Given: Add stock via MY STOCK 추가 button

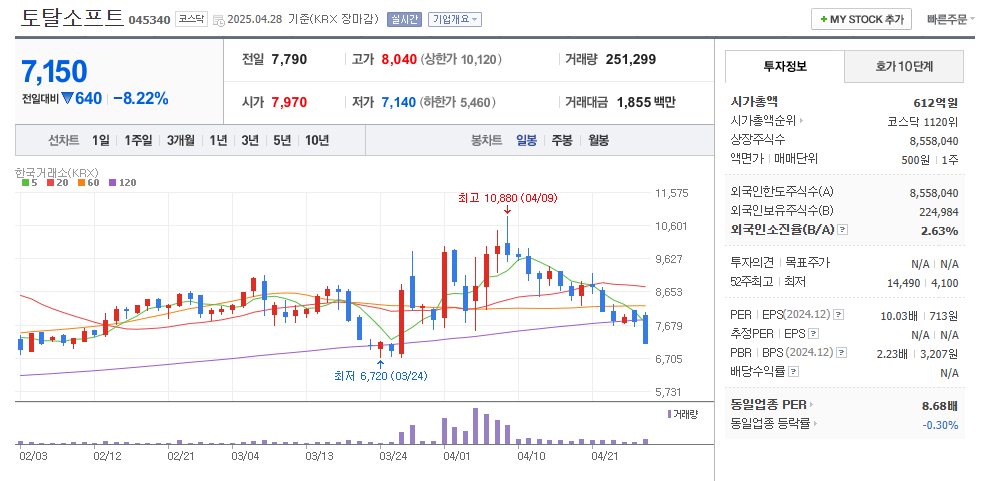Looking at the screenshot, I should [861, 19].
